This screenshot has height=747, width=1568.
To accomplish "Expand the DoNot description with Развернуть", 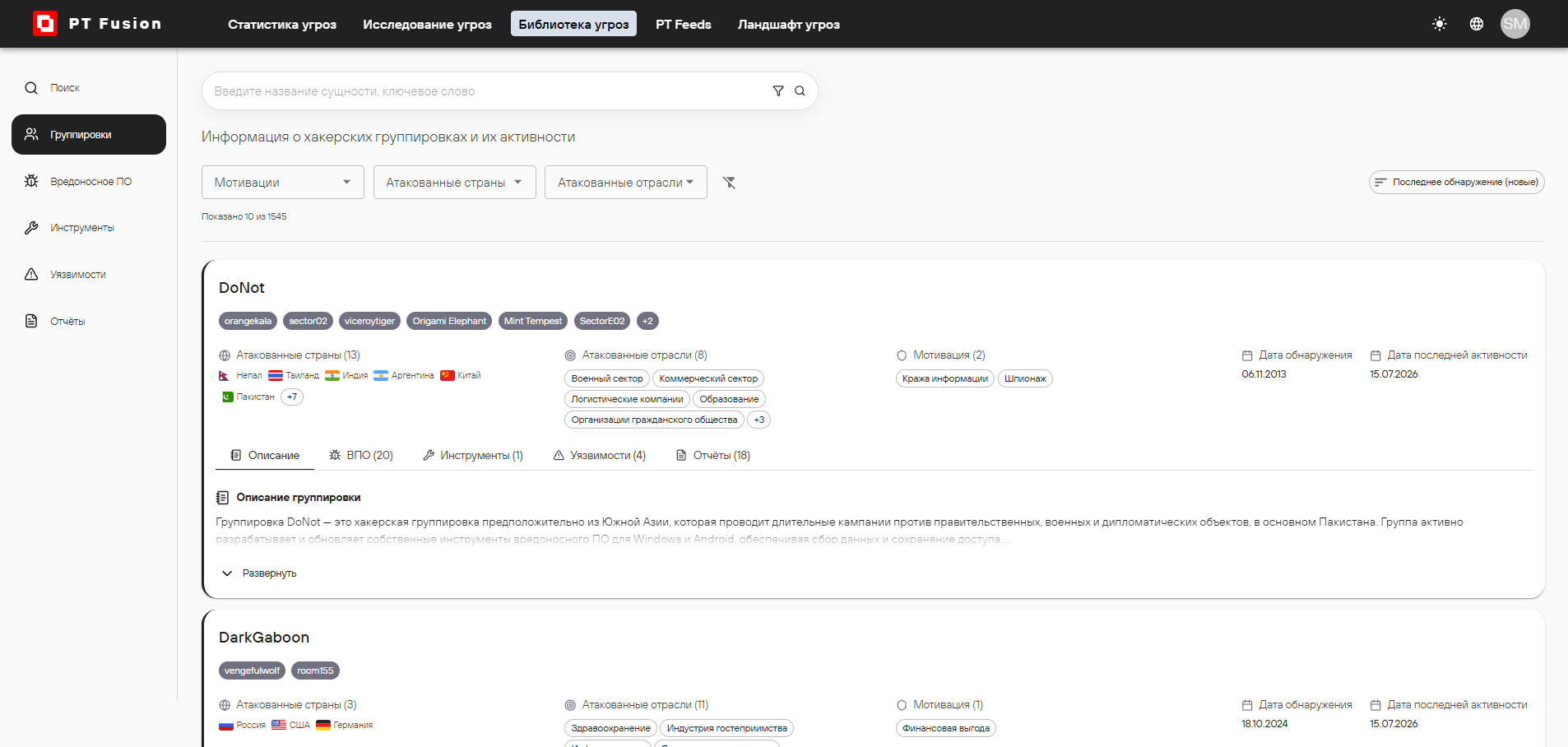I will [259, 573].
